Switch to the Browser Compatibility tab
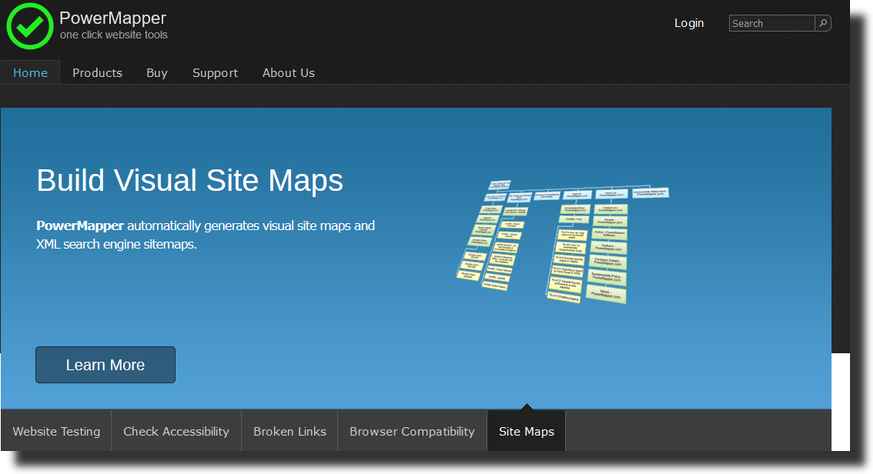Image resolution: width=873 pixels, height=474 pixels. tap(412, 431)
